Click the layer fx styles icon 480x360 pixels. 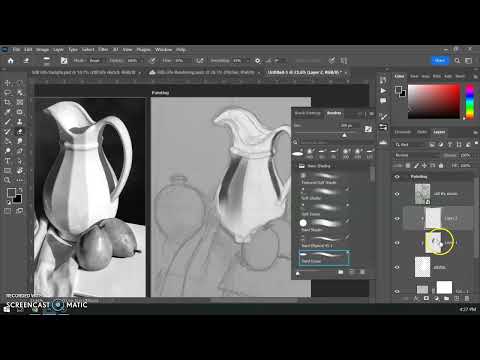point(416,298)
